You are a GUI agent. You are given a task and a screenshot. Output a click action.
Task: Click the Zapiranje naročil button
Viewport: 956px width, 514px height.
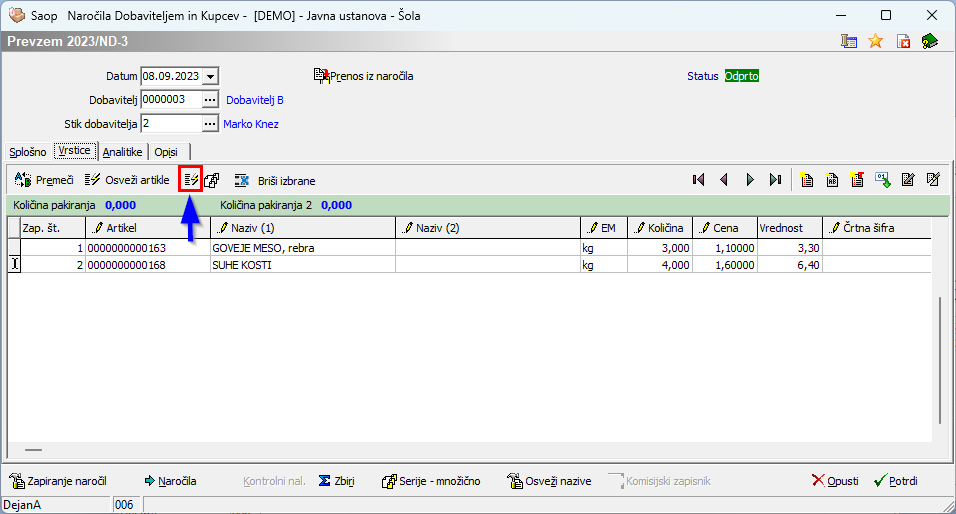pyautogui.click(x=58, y=481)
